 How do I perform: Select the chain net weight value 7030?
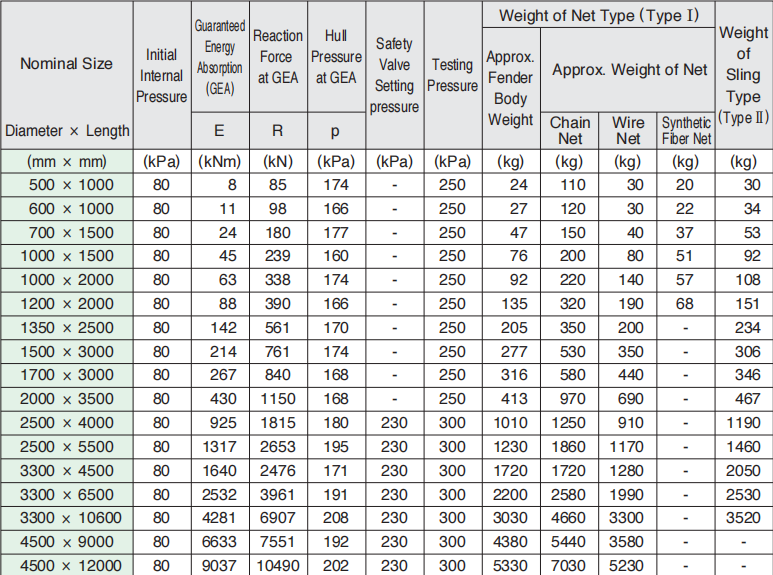(x=570, y=566)
